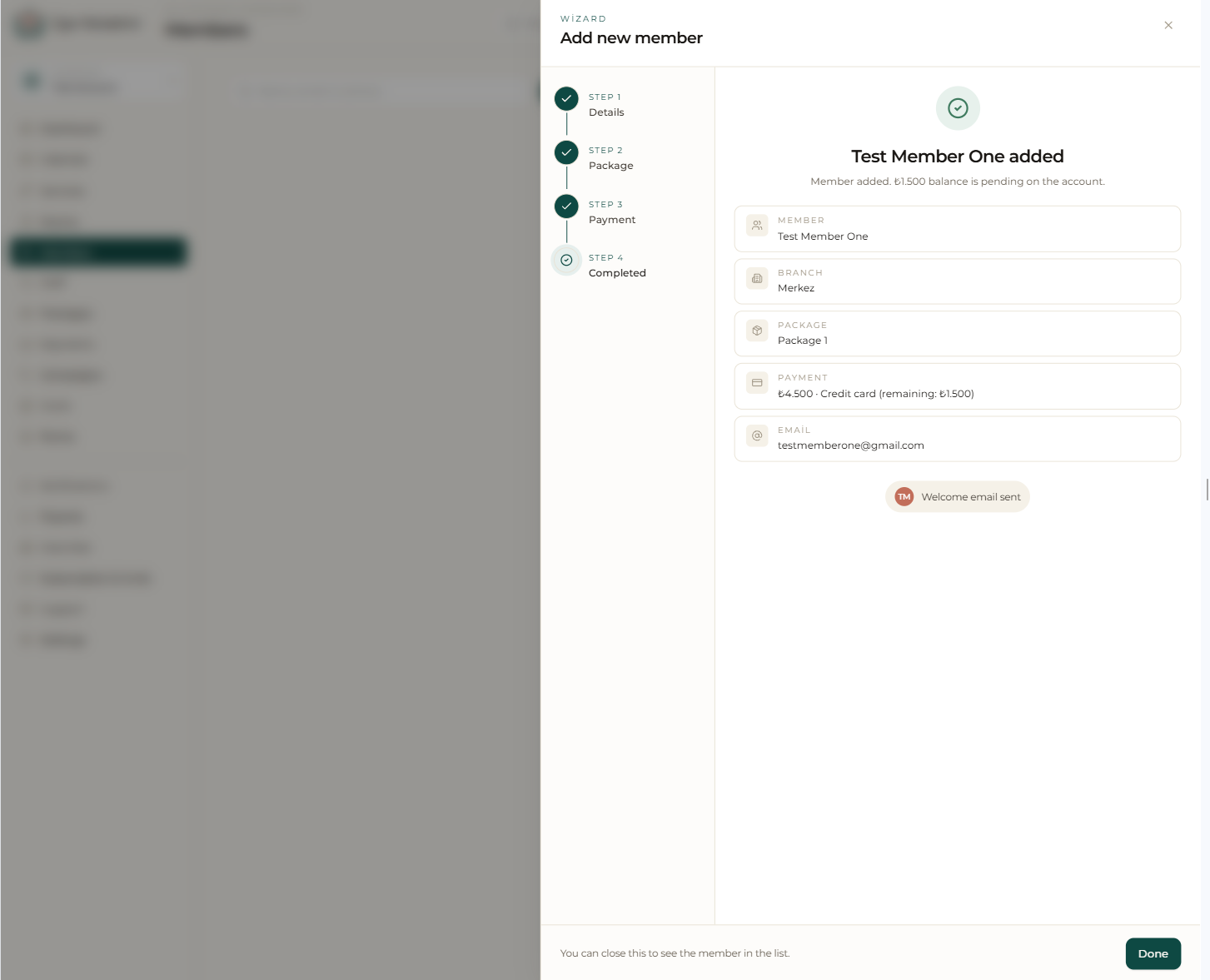Click the Test Member One added heading

(x=958, y=157)
